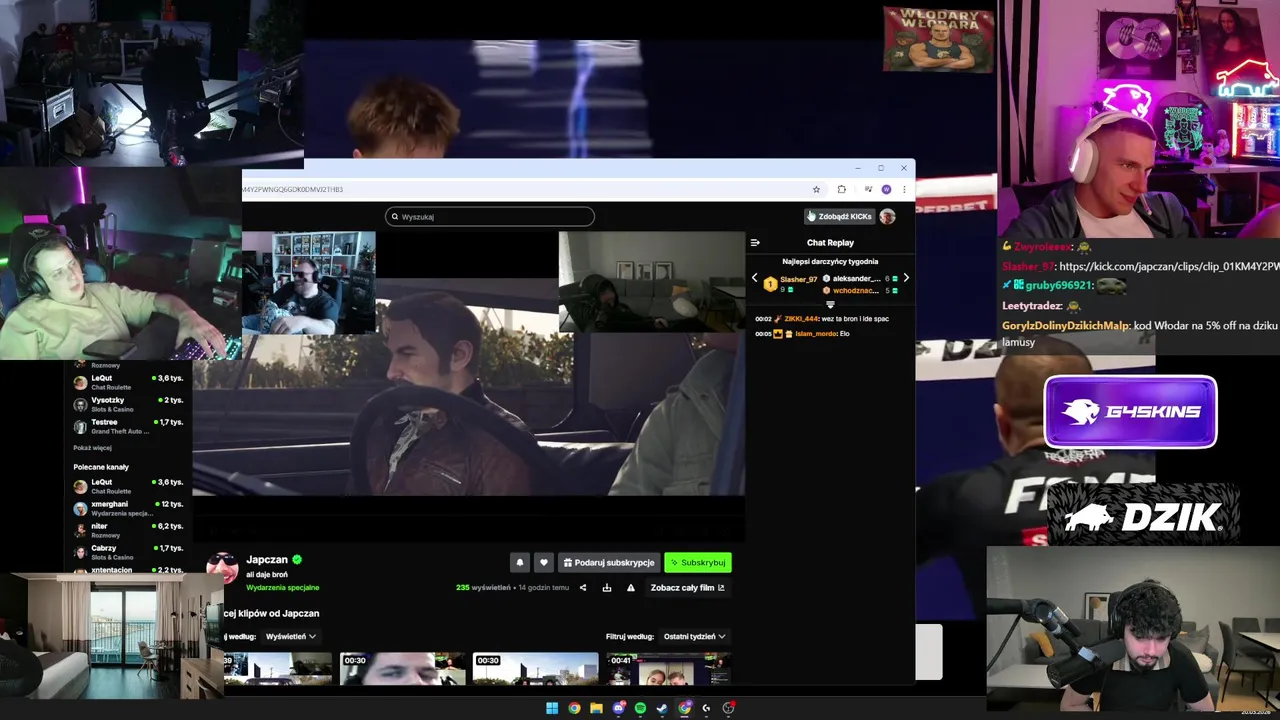Open the media control icon in the browser toolbar

[x=868, y=189]
